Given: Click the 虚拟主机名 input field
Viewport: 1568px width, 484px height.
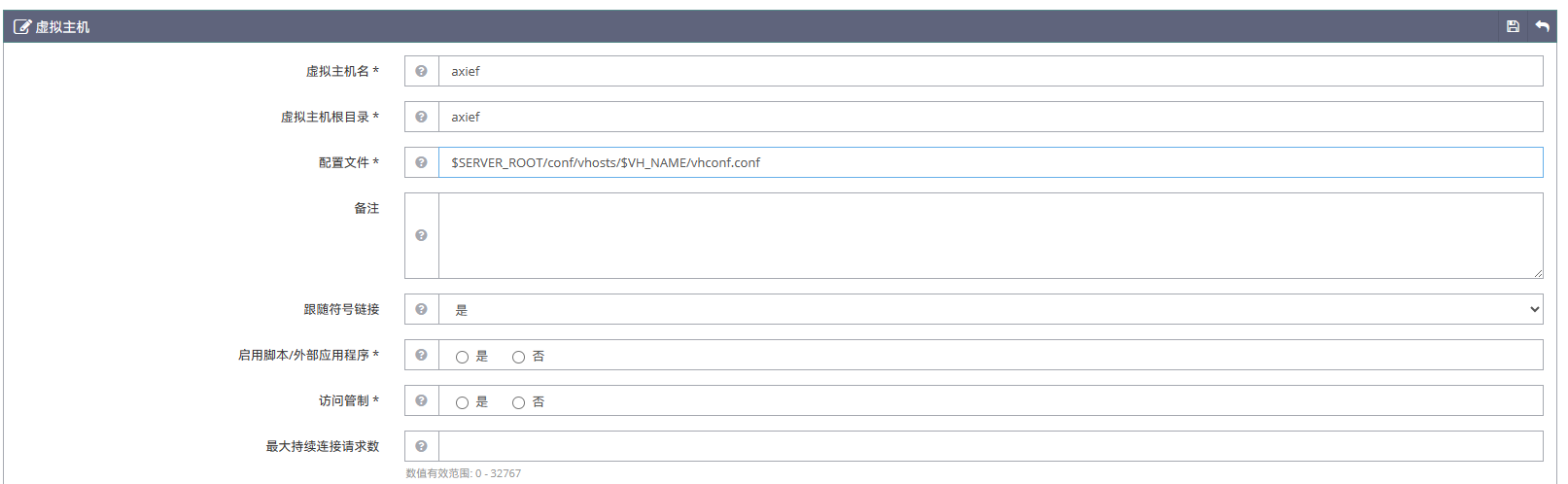Looking at the screenshot, I should point(990,71).
